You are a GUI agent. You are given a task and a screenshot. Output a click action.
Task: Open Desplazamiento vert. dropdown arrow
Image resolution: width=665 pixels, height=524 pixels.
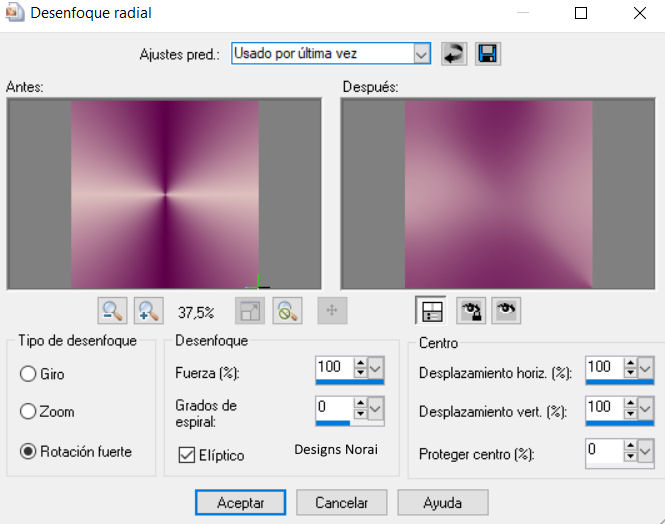coord(645,408)
